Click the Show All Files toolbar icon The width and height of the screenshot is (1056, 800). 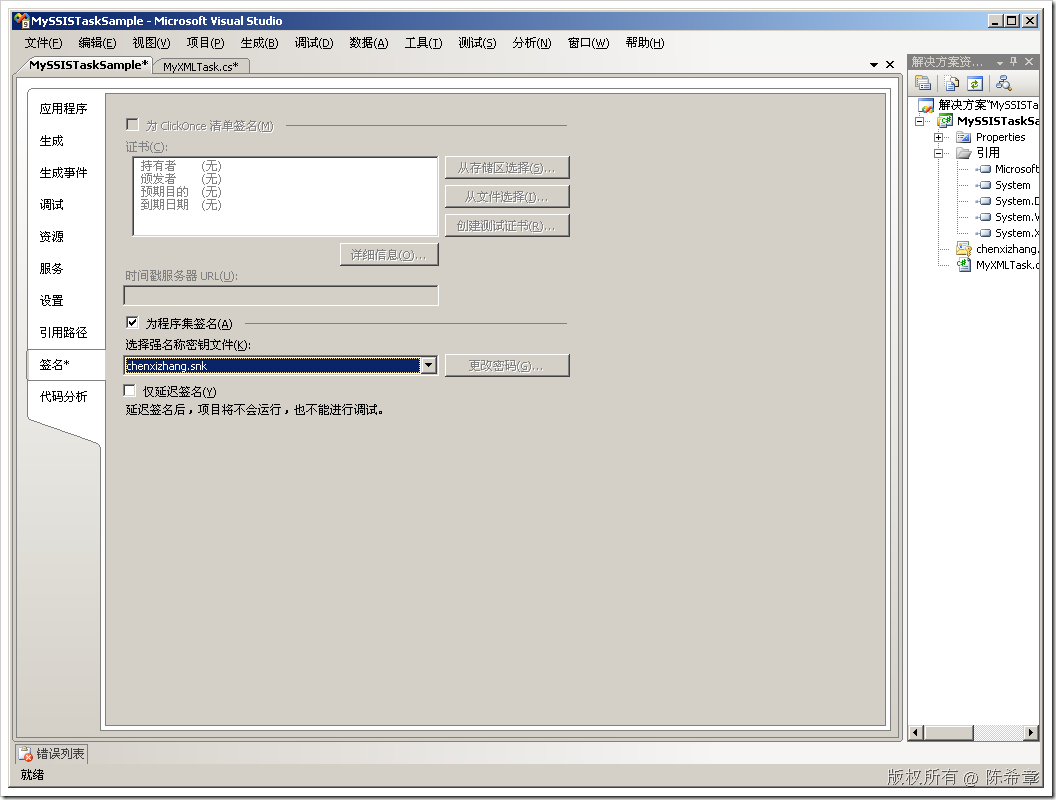pyautogui.click(x=952, y=83)
